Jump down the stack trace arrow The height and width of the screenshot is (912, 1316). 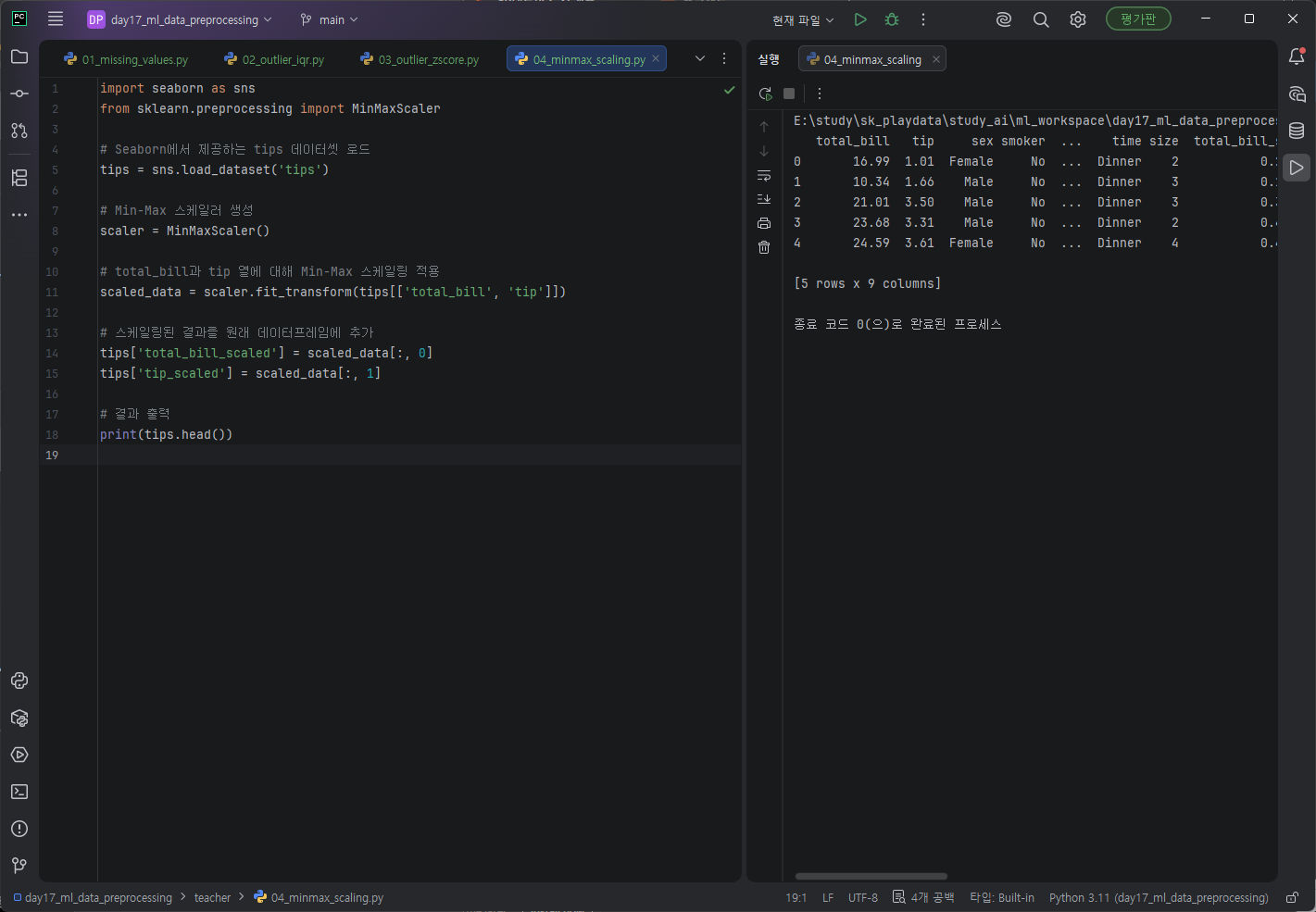click(x=764, y=151)
